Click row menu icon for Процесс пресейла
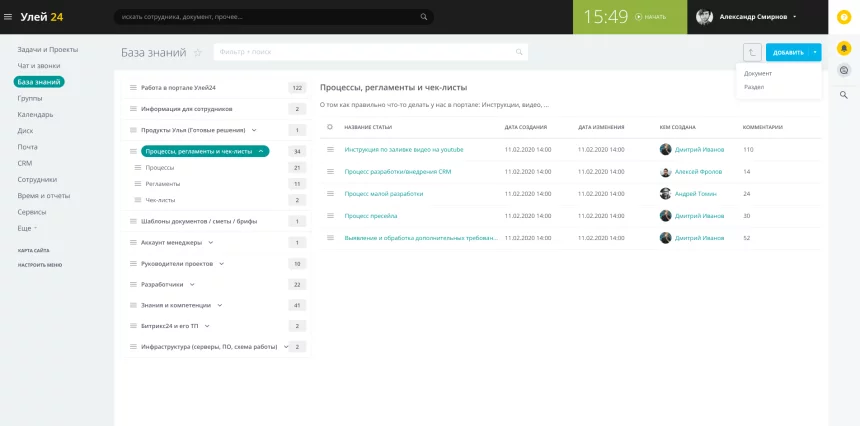The image size is (860, 426). pos(330,215)
